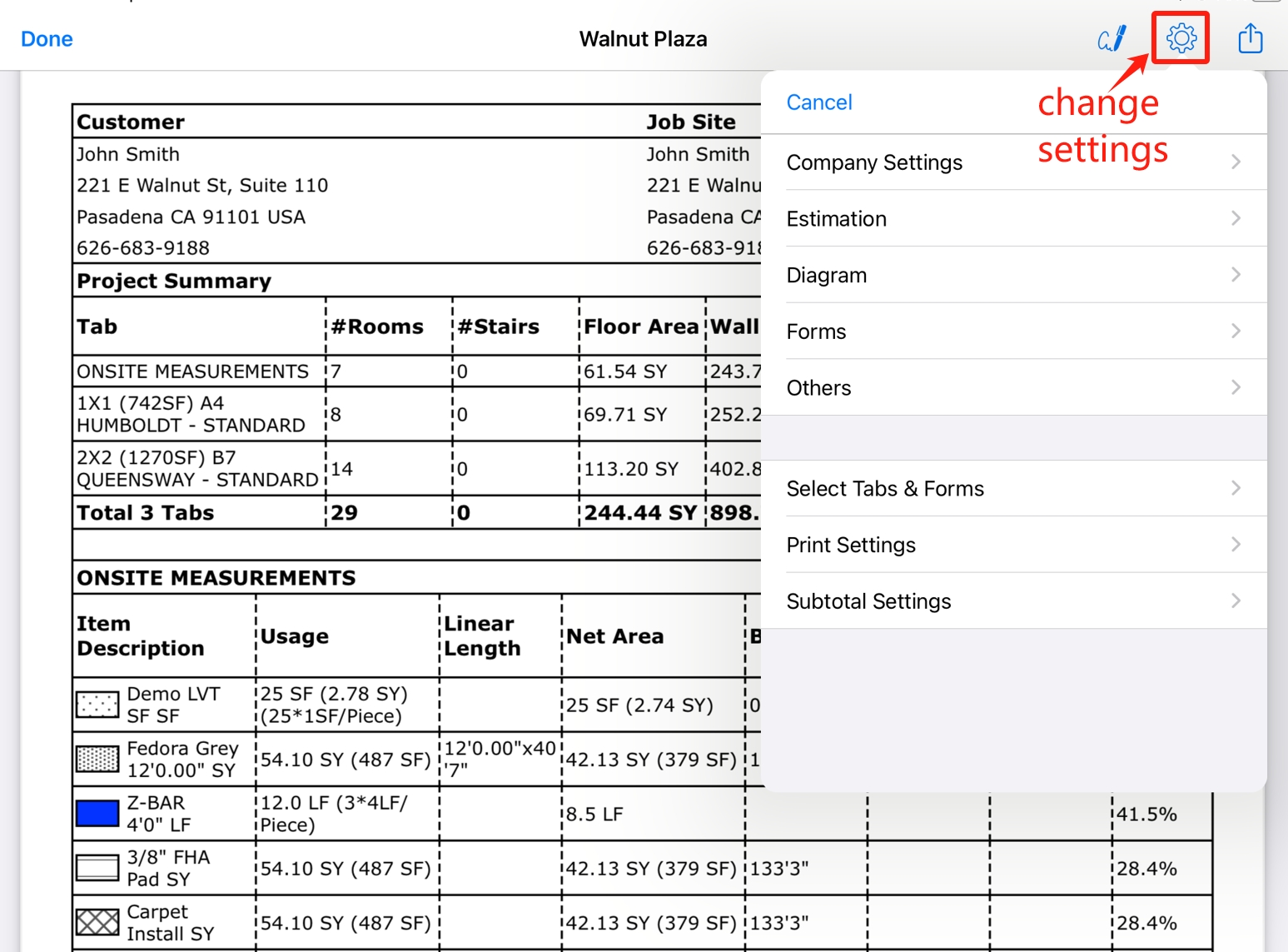Open Select Tabs & Forms row

point(1014,489)
